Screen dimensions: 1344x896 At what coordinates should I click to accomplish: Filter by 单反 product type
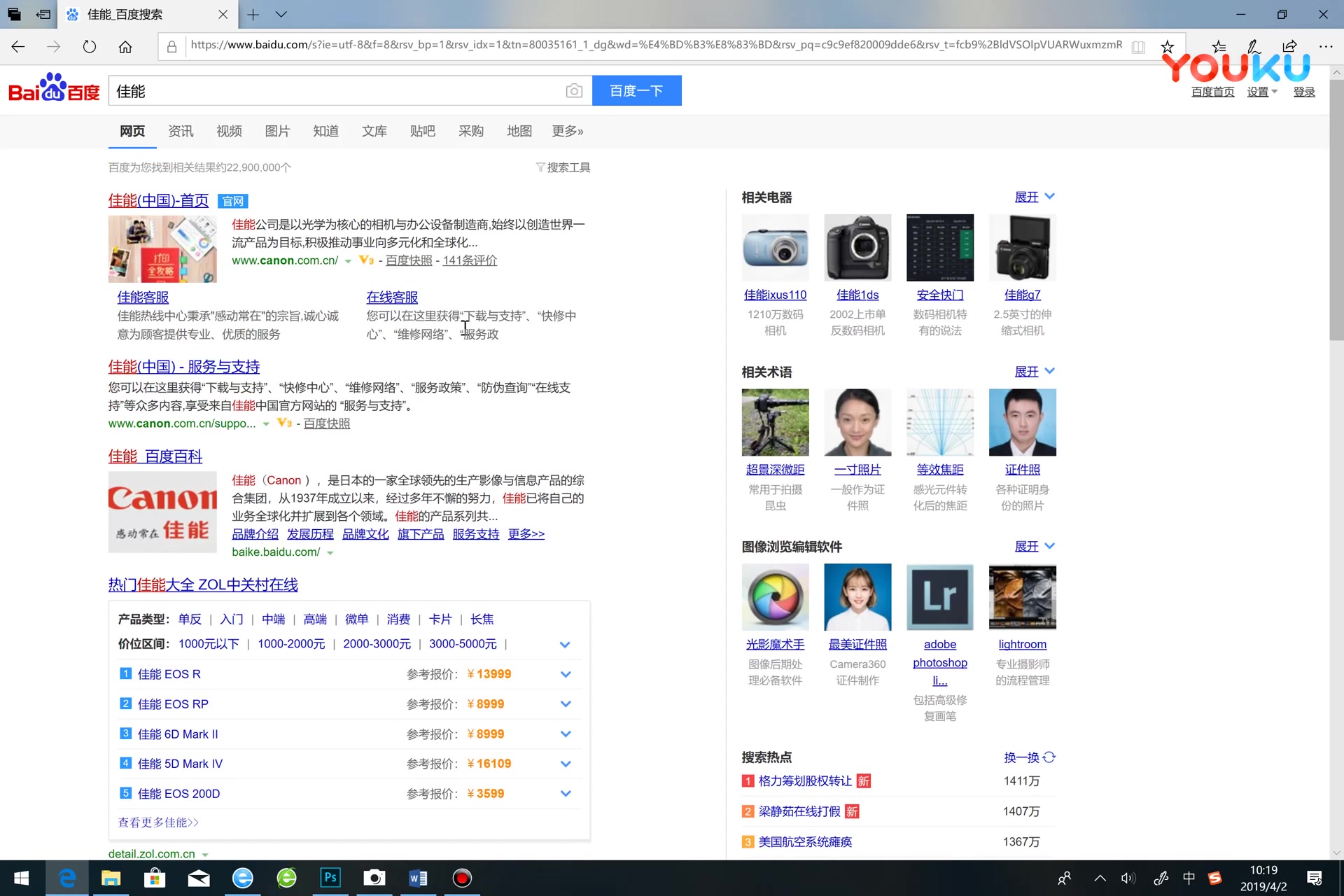pyautogui.click(x=190, y=619)
